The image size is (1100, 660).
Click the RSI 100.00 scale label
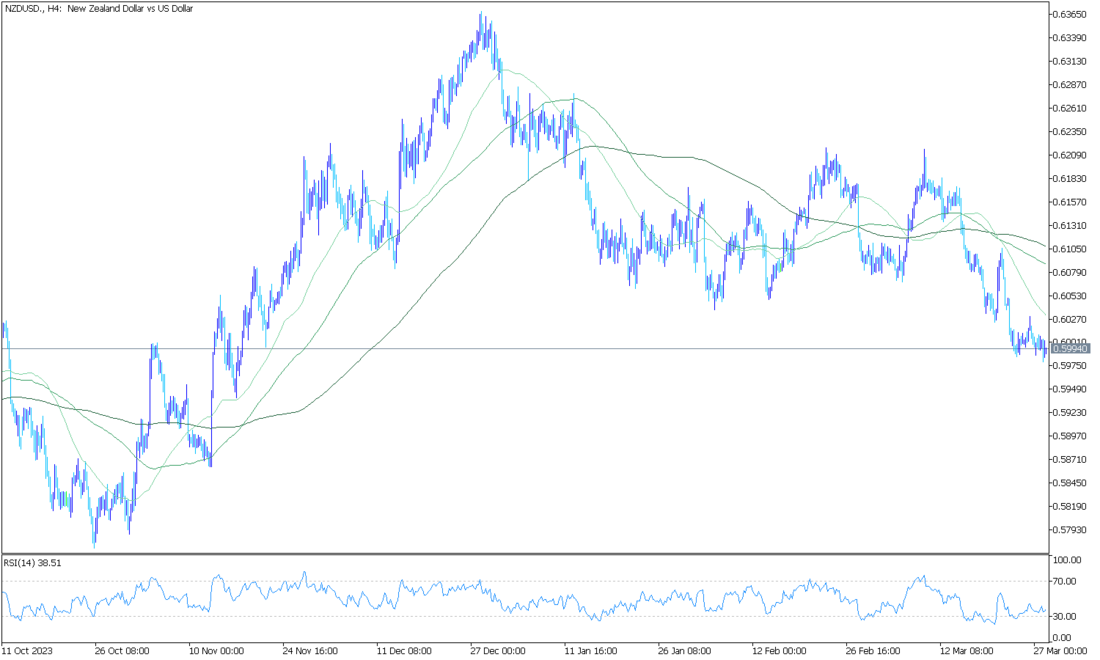click(x=1068, y=560)
